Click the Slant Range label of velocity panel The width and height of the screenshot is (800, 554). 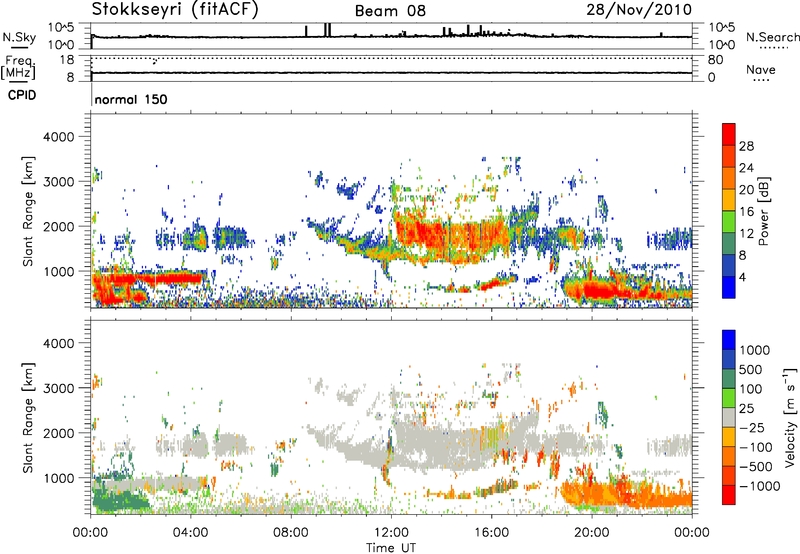28,417
